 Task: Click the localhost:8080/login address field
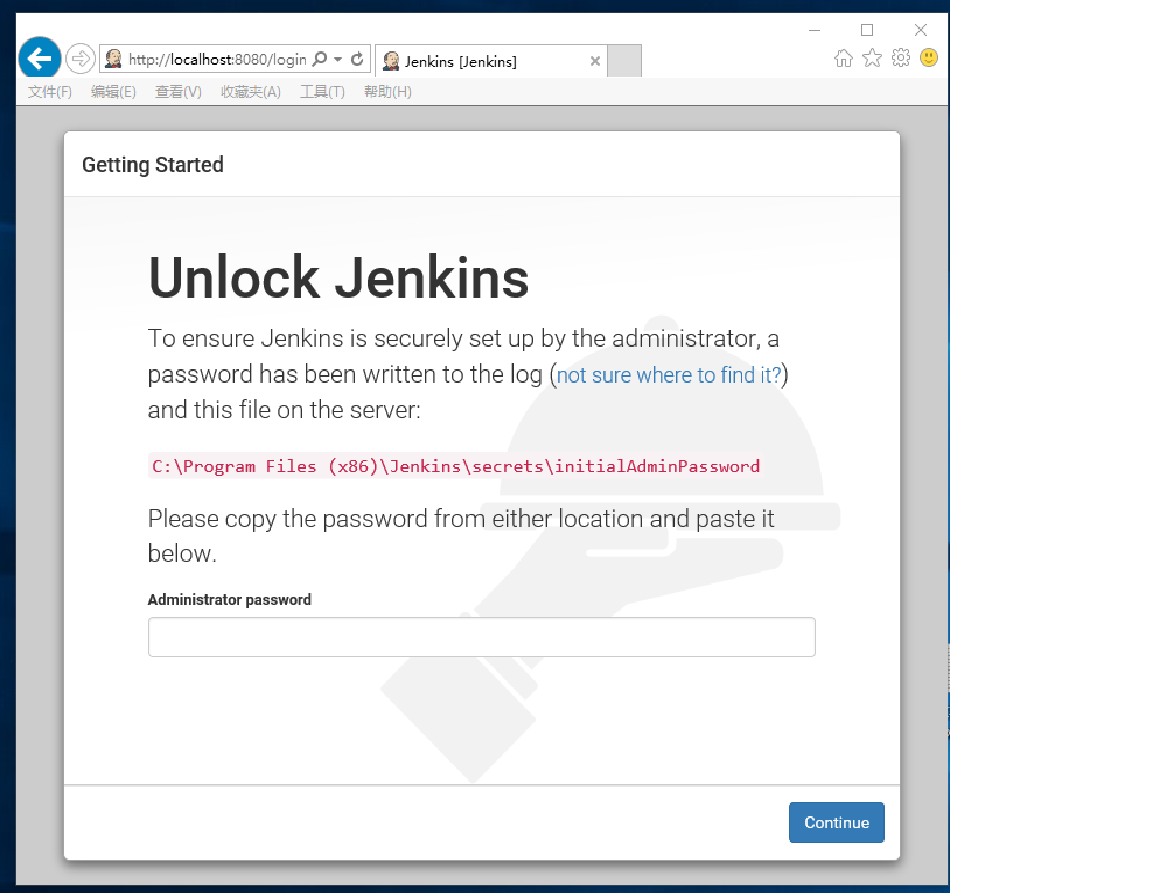(217, 60)
